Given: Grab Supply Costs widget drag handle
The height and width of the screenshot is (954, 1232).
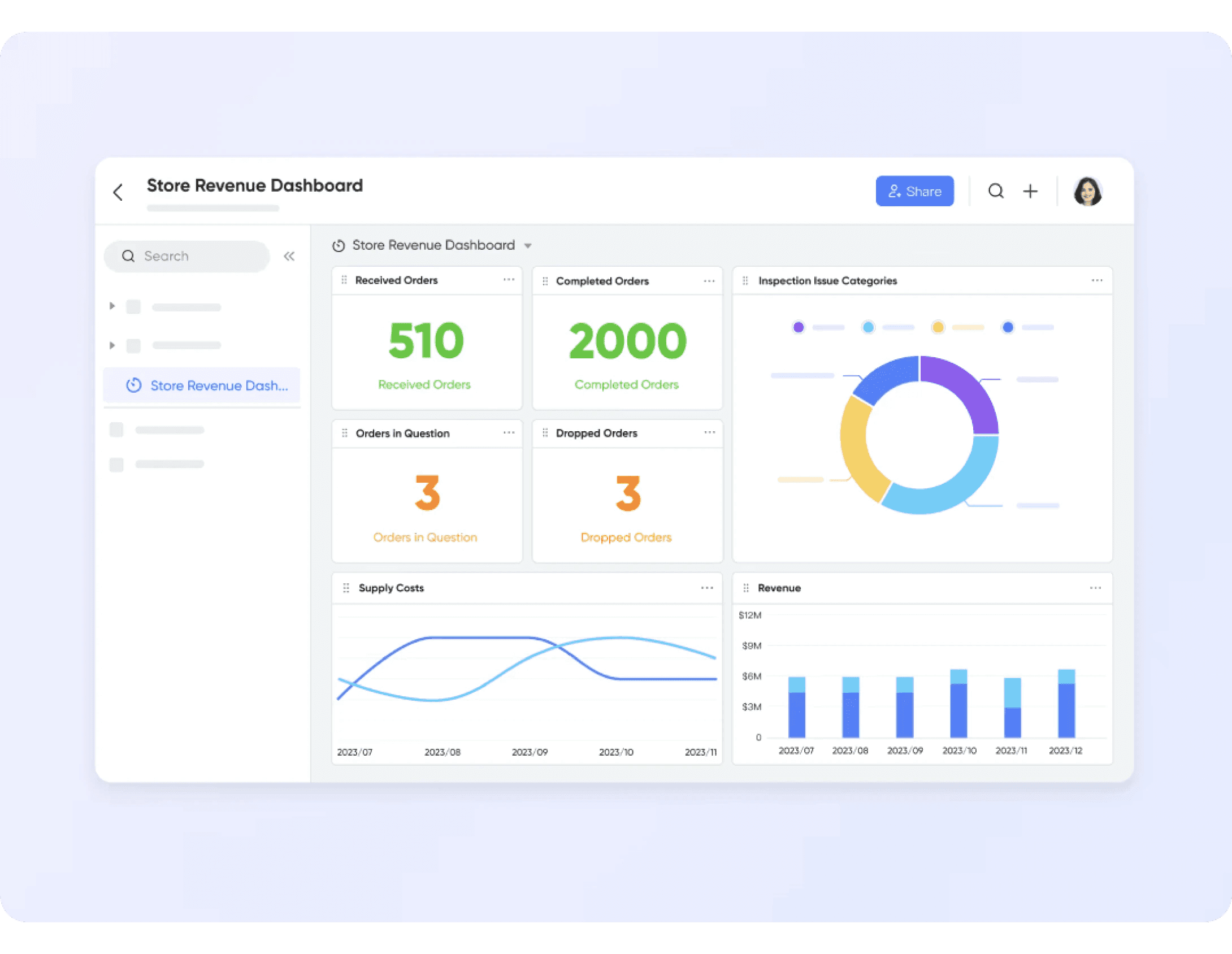Looking at the screenshot, I should click(x=346, y=588).
